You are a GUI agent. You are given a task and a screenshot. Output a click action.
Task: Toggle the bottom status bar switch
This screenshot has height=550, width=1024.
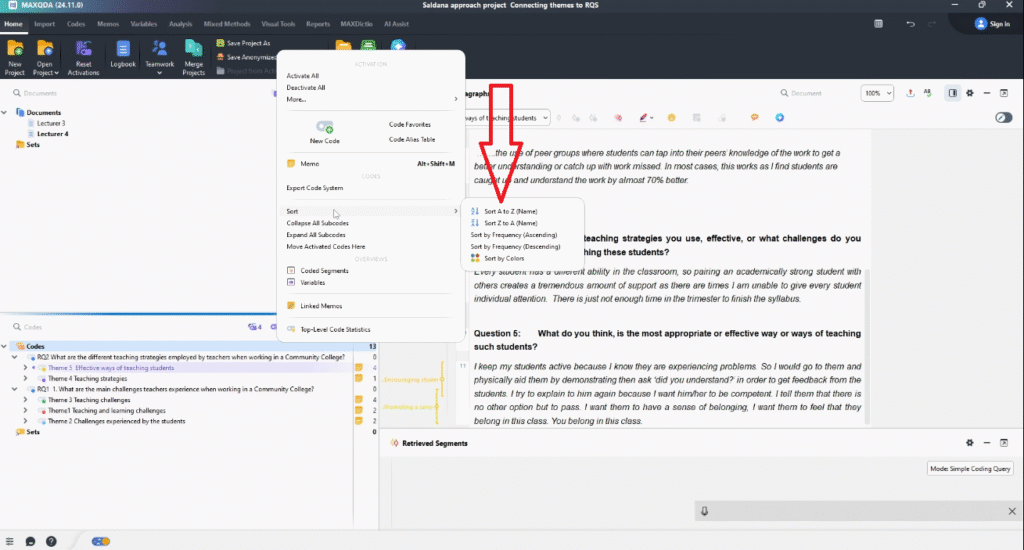tap(101, 541)
